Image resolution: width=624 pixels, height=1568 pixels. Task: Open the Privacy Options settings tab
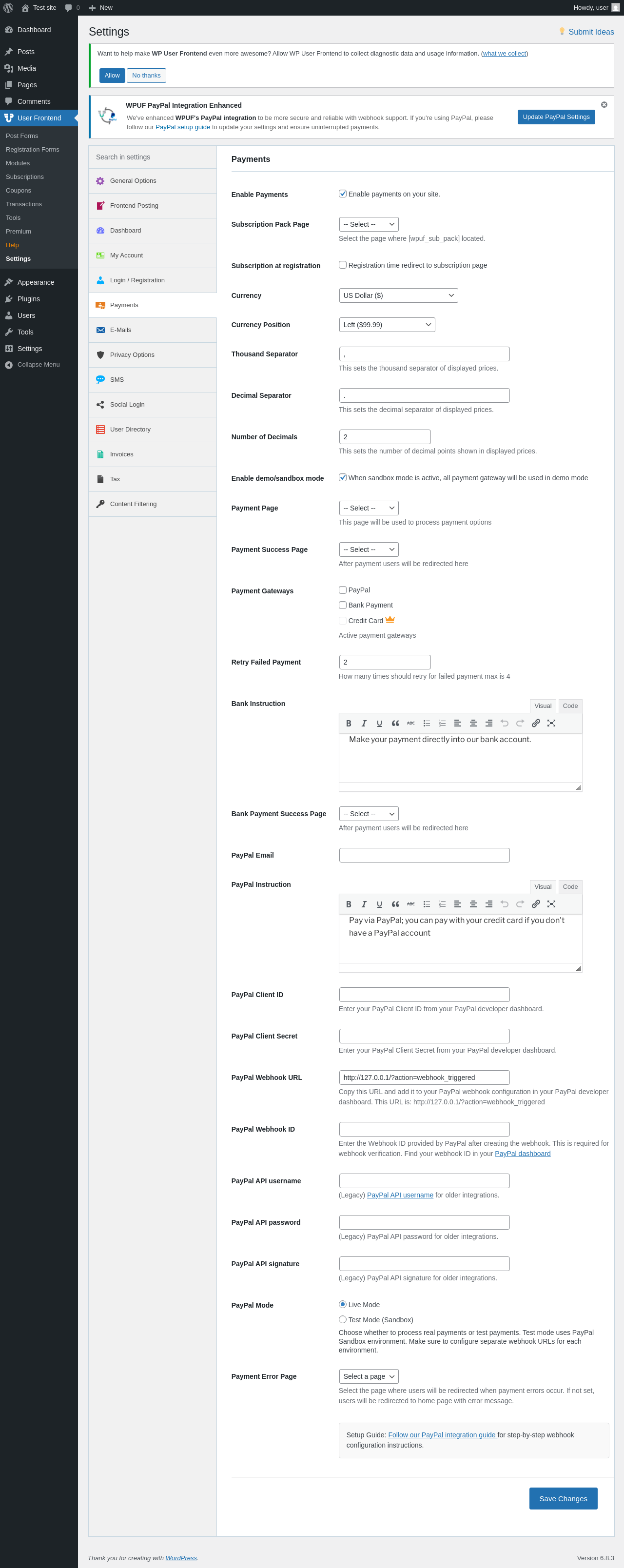pyautogui.click(x=132, y=355)
